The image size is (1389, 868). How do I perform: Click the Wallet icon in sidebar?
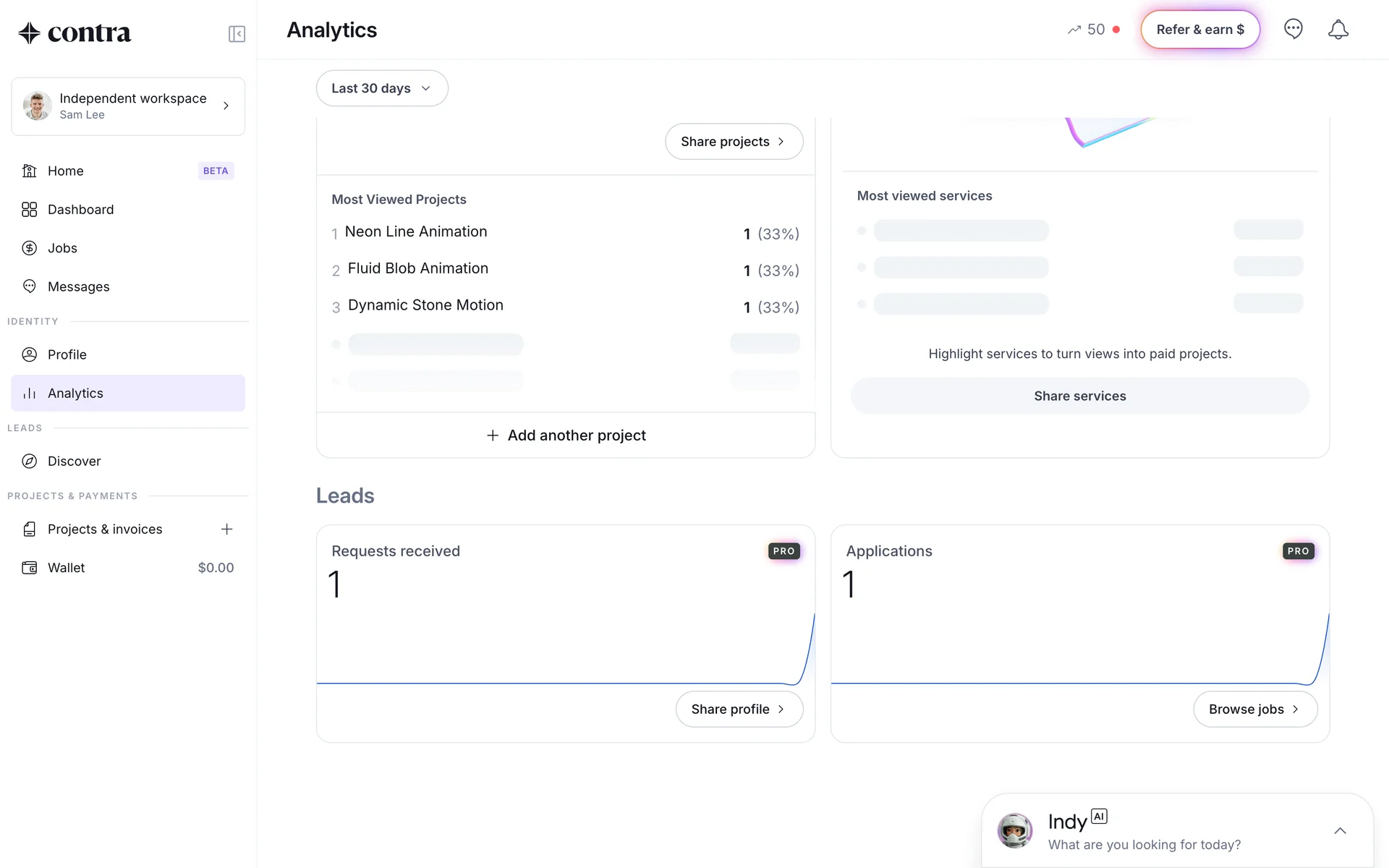pyautogui.click(x=30, y=568)
